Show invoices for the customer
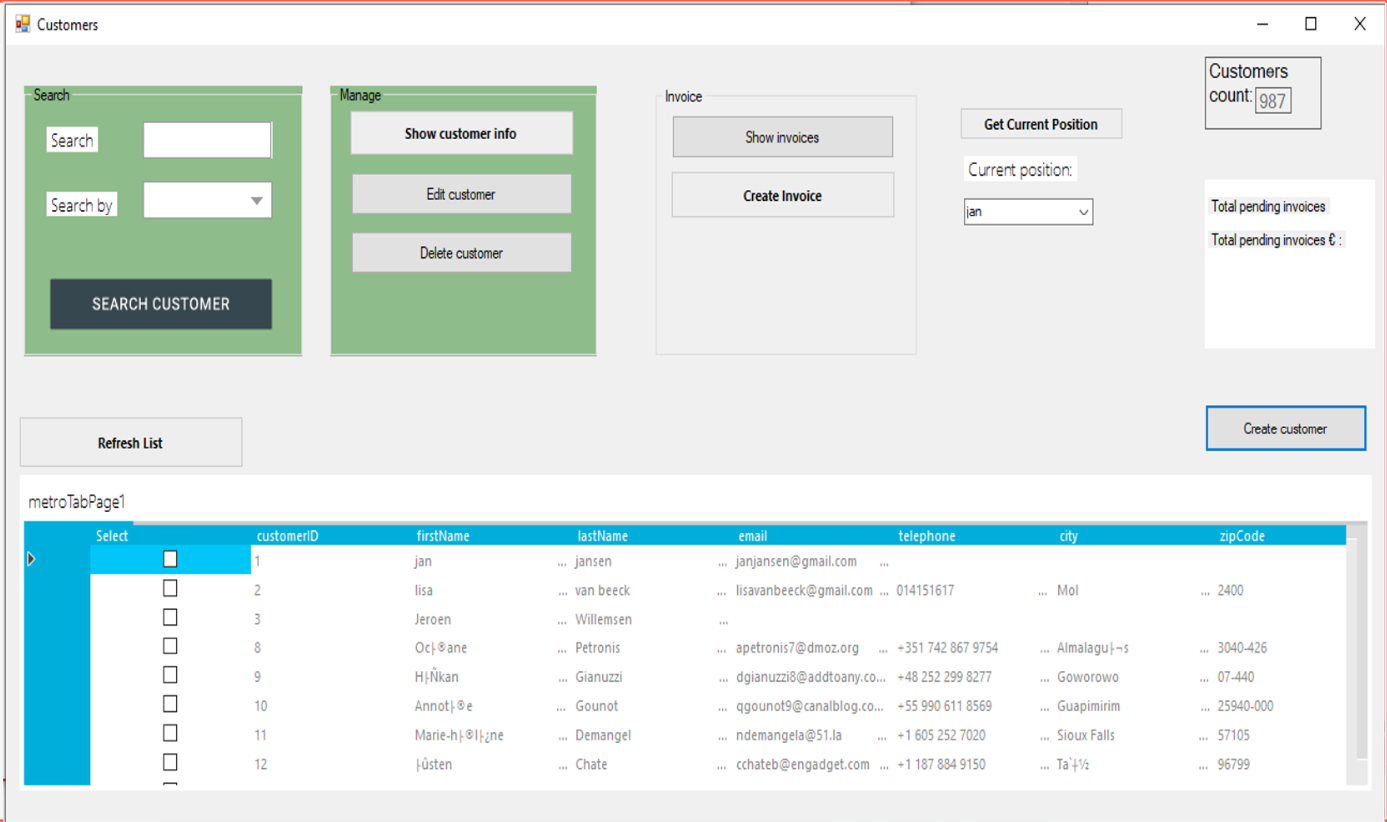The image size is (1387, 822). 782,137
